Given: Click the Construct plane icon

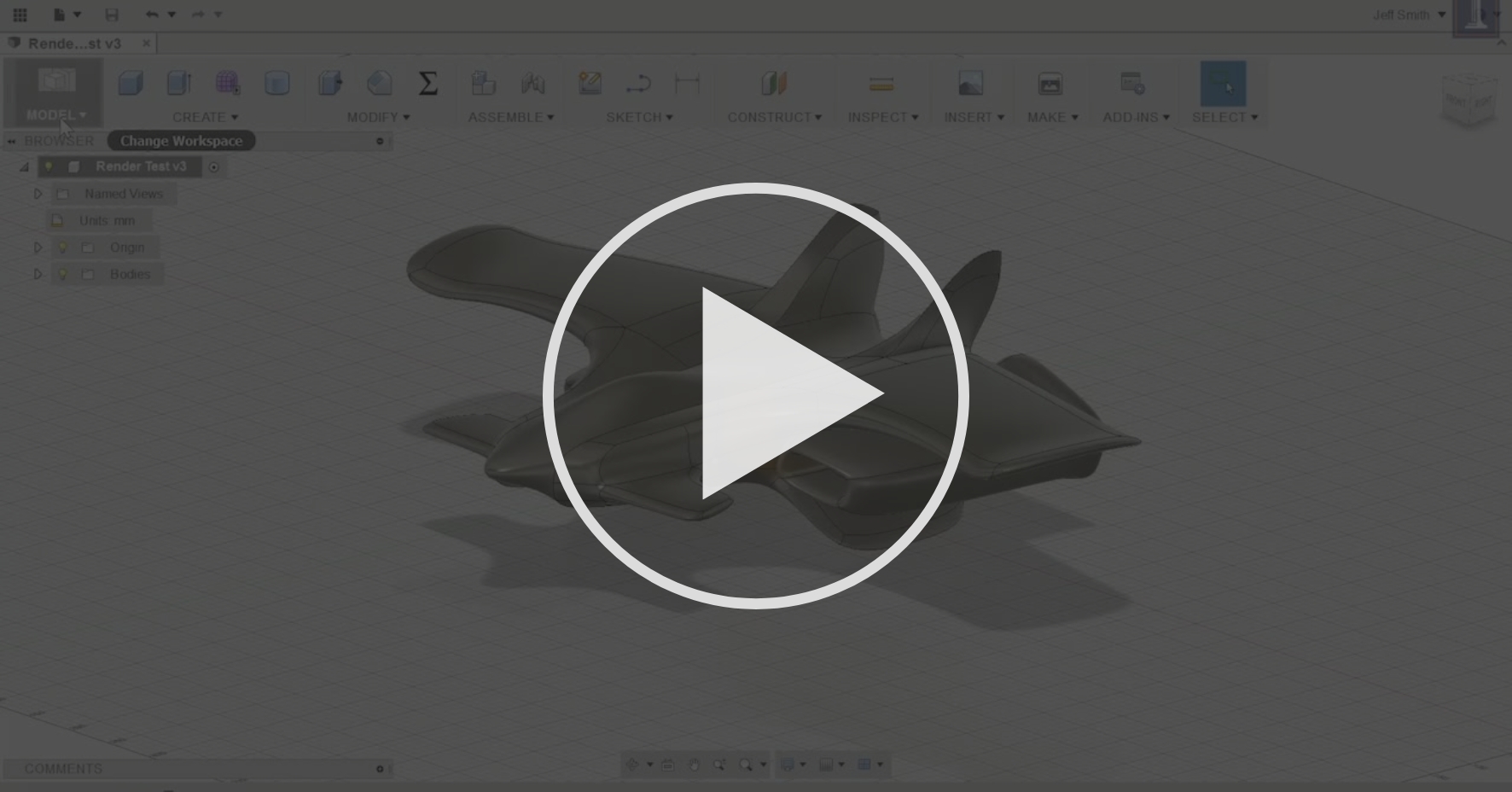Looking at the screenshot, I should (x=774, y=83).
